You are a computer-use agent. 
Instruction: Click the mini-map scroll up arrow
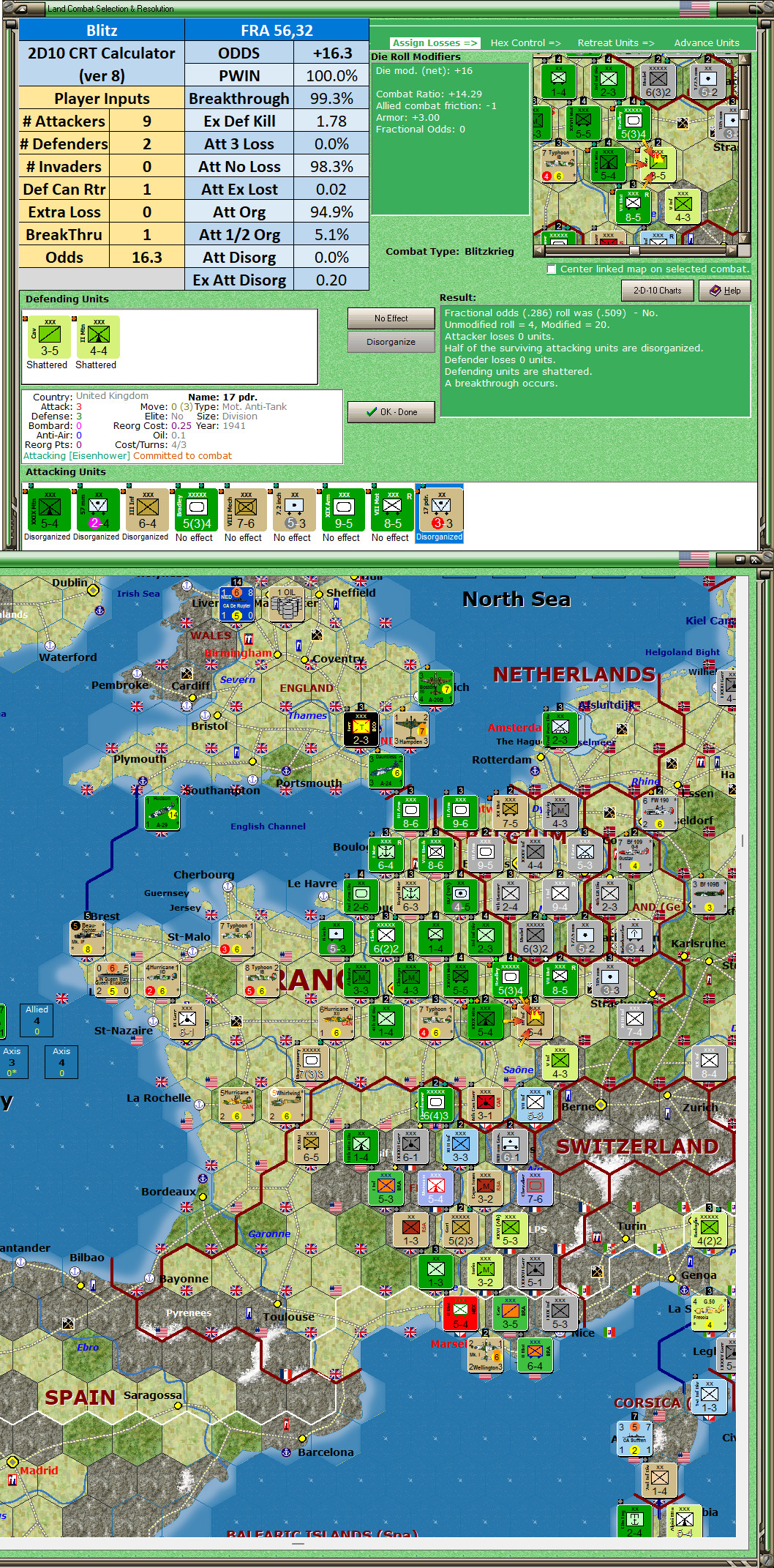point(745,59)
